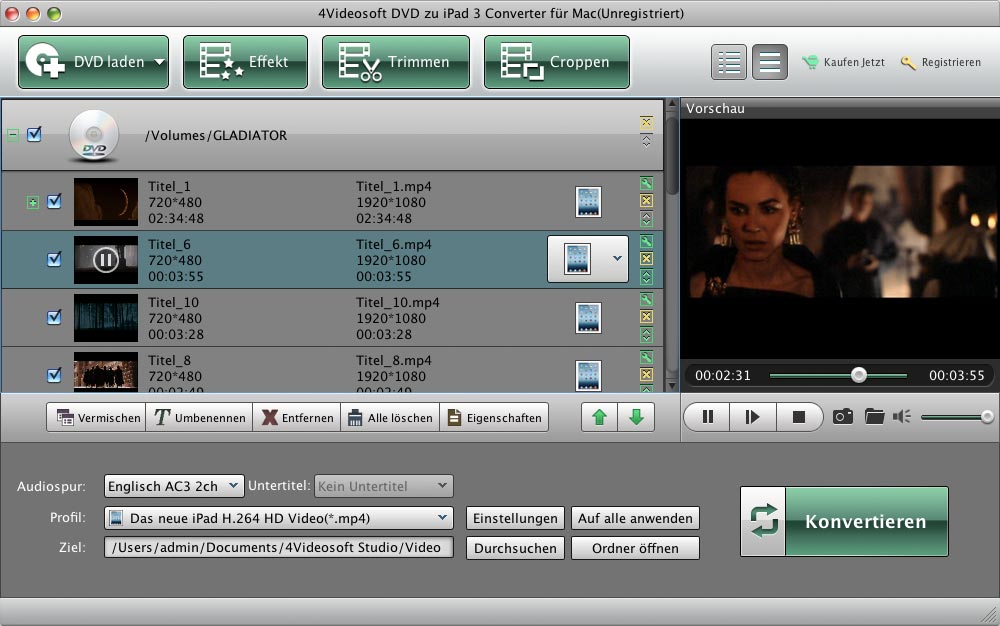Screen dimensions: 1000x626
Task: Click the Umbenennen button
Action: 200,418
